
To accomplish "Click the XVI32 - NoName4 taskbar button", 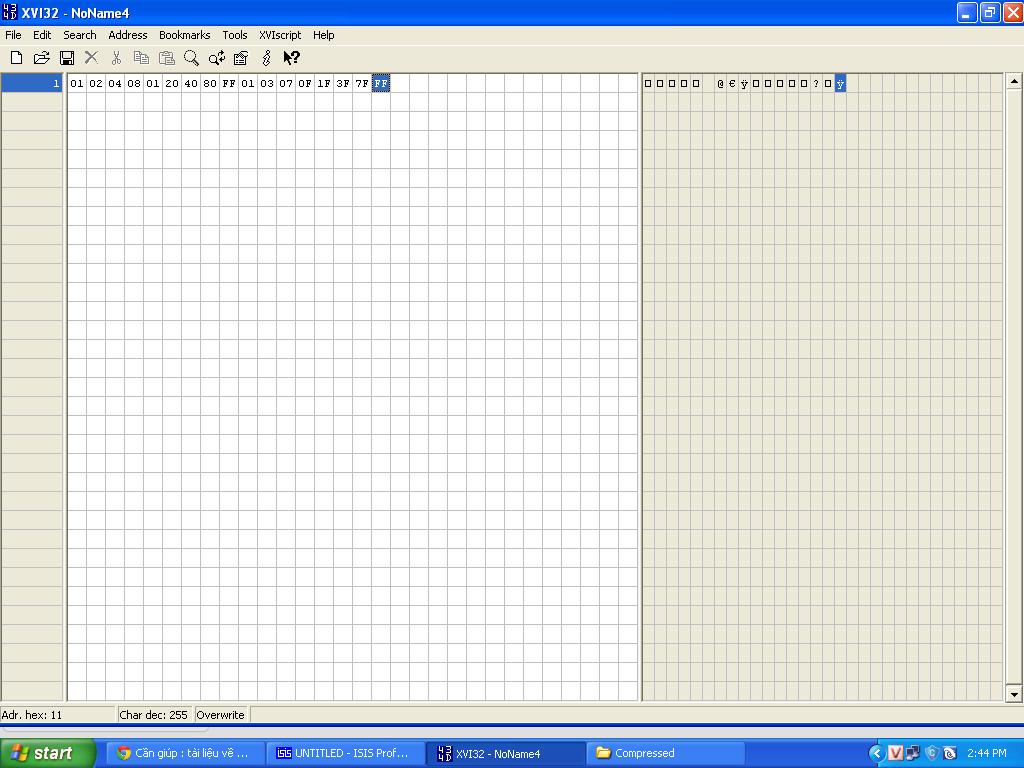I will point(505,753).
